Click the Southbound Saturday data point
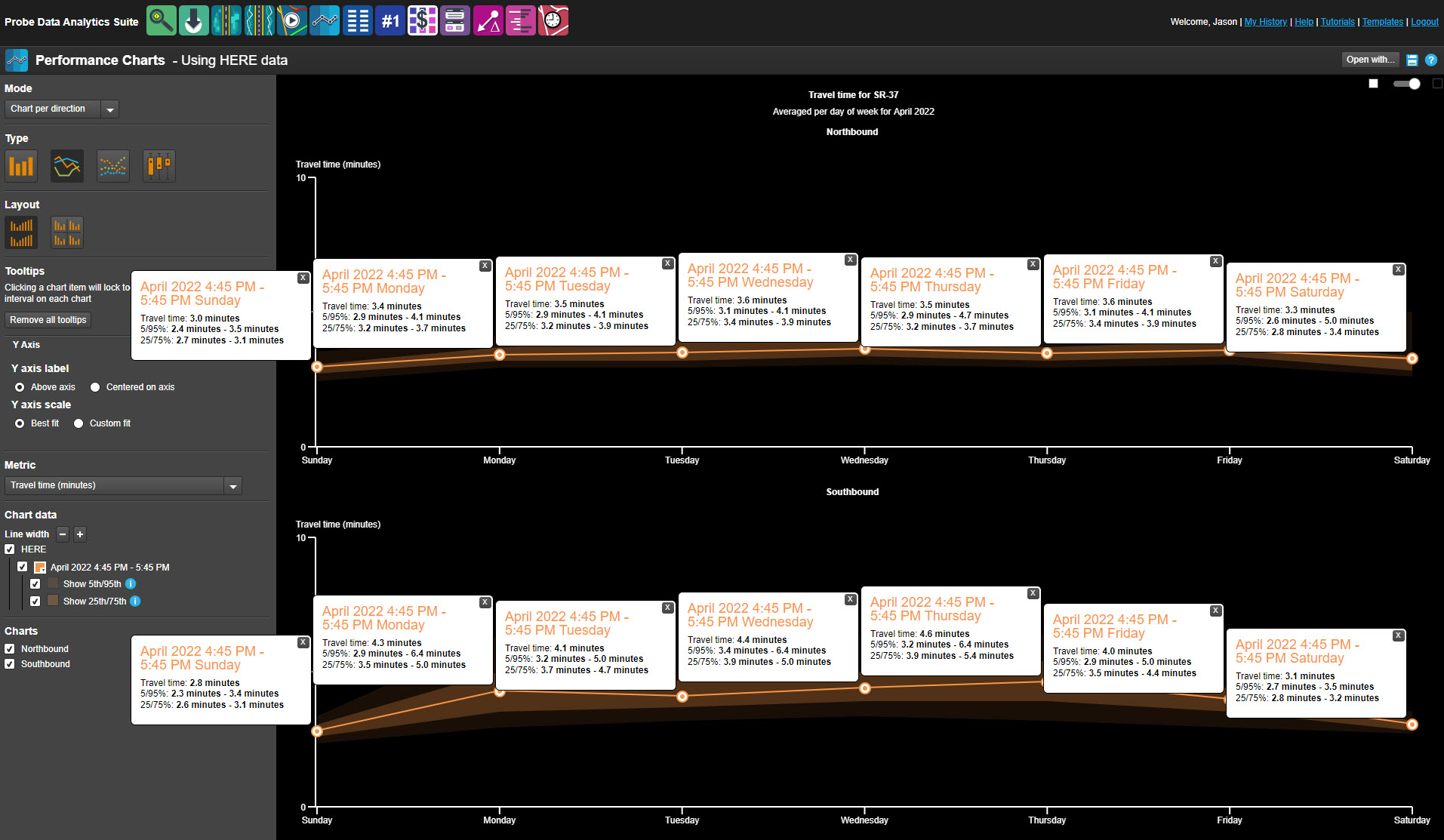 point(1412,725)
